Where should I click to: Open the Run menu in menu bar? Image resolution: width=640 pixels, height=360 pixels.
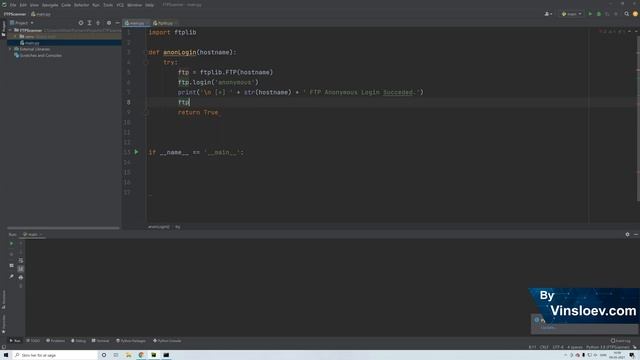[x=96, y=5]
